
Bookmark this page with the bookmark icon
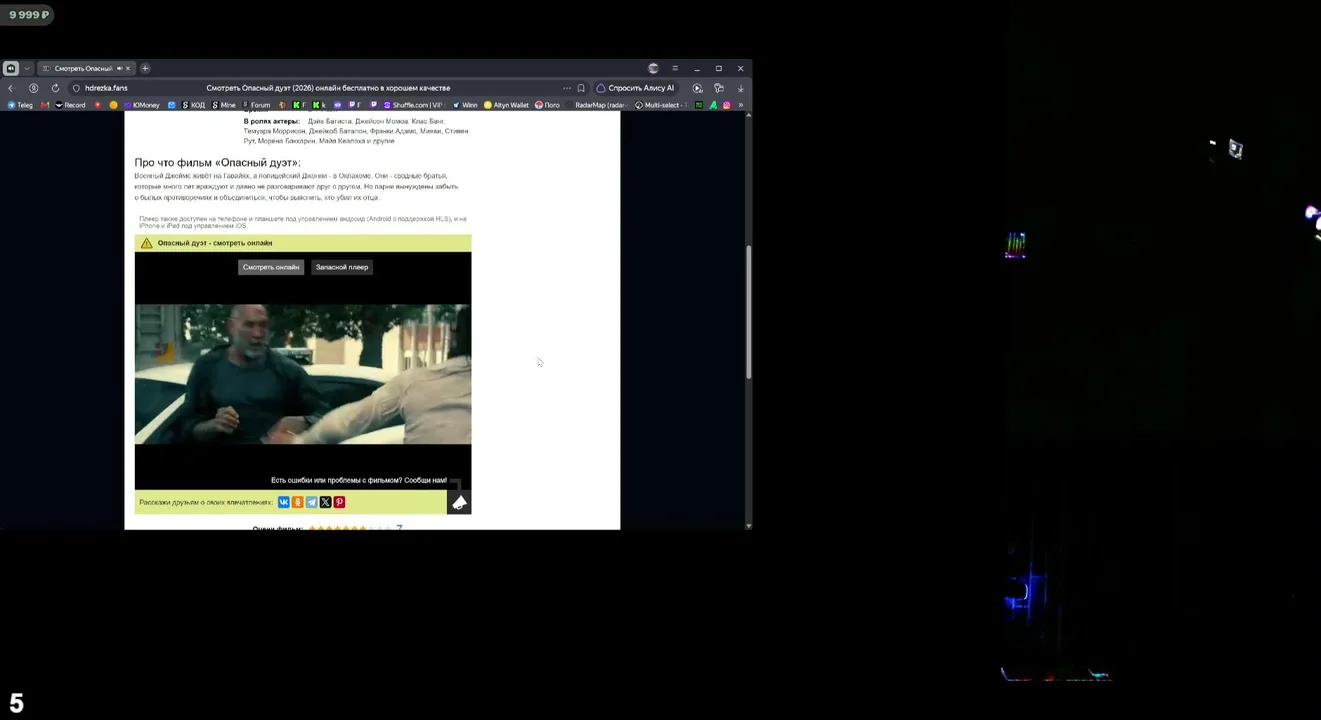click(x=581, y=88)
